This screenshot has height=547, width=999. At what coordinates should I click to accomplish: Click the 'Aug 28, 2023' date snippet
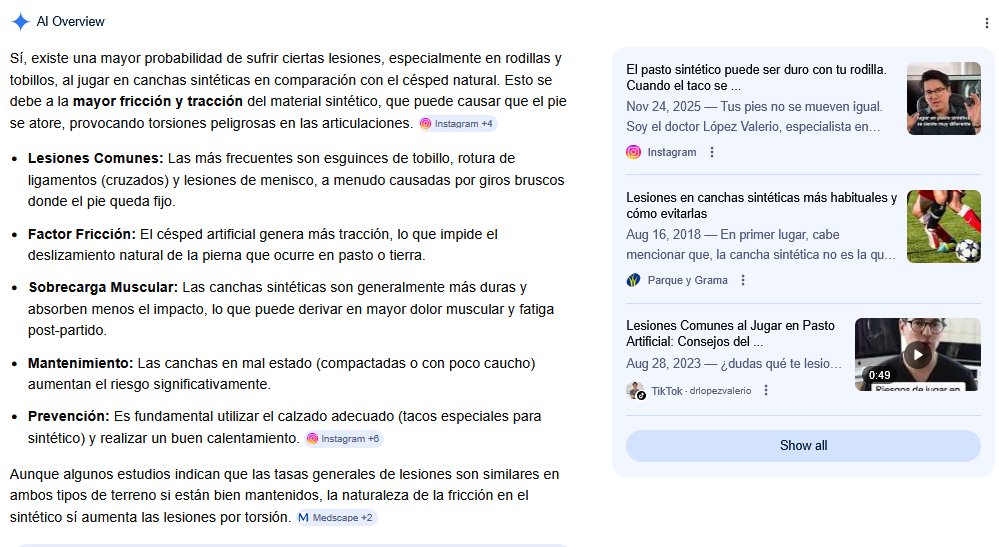[x=663, y=364]
